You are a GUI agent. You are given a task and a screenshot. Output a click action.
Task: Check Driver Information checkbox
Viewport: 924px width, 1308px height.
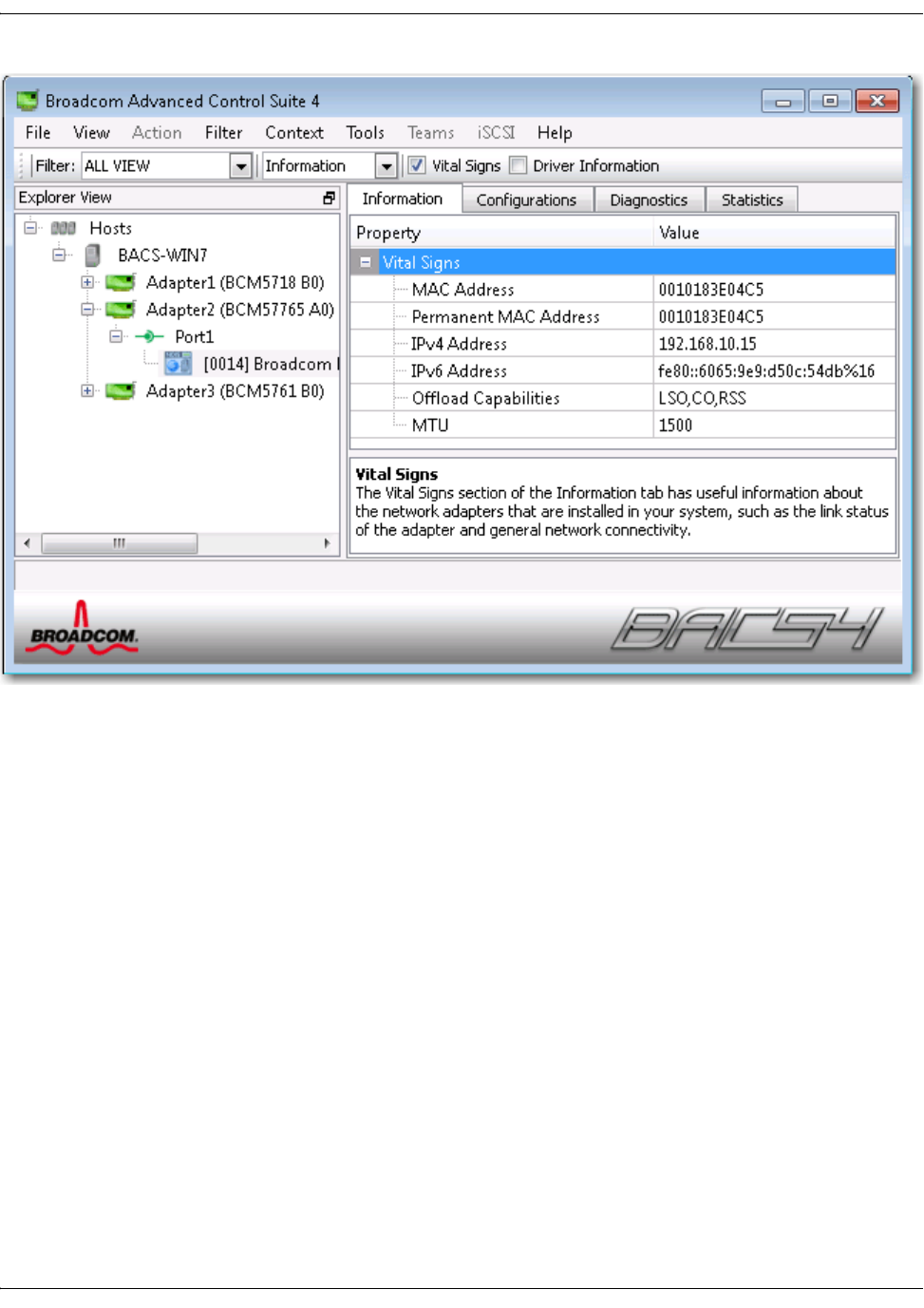[518, 165]
